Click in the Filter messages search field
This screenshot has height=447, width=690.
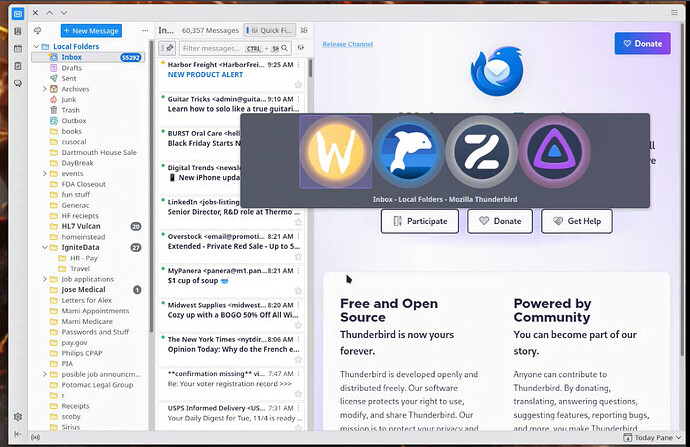(x=210, y=48)
